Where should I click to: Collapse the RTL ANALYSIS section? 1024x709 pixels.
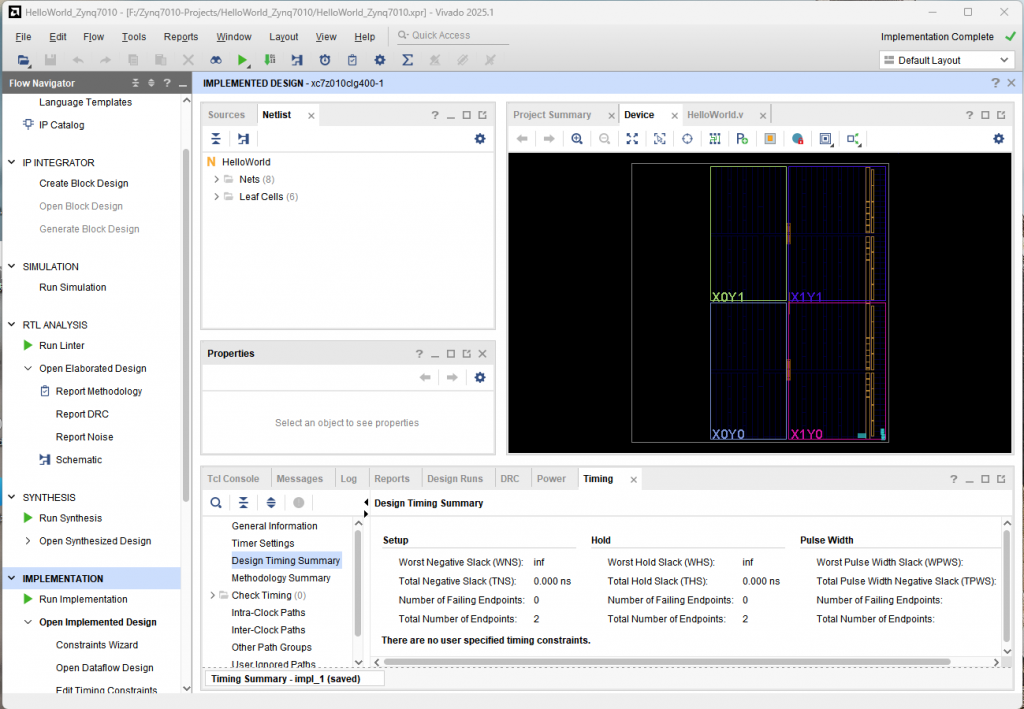(12, 324)
